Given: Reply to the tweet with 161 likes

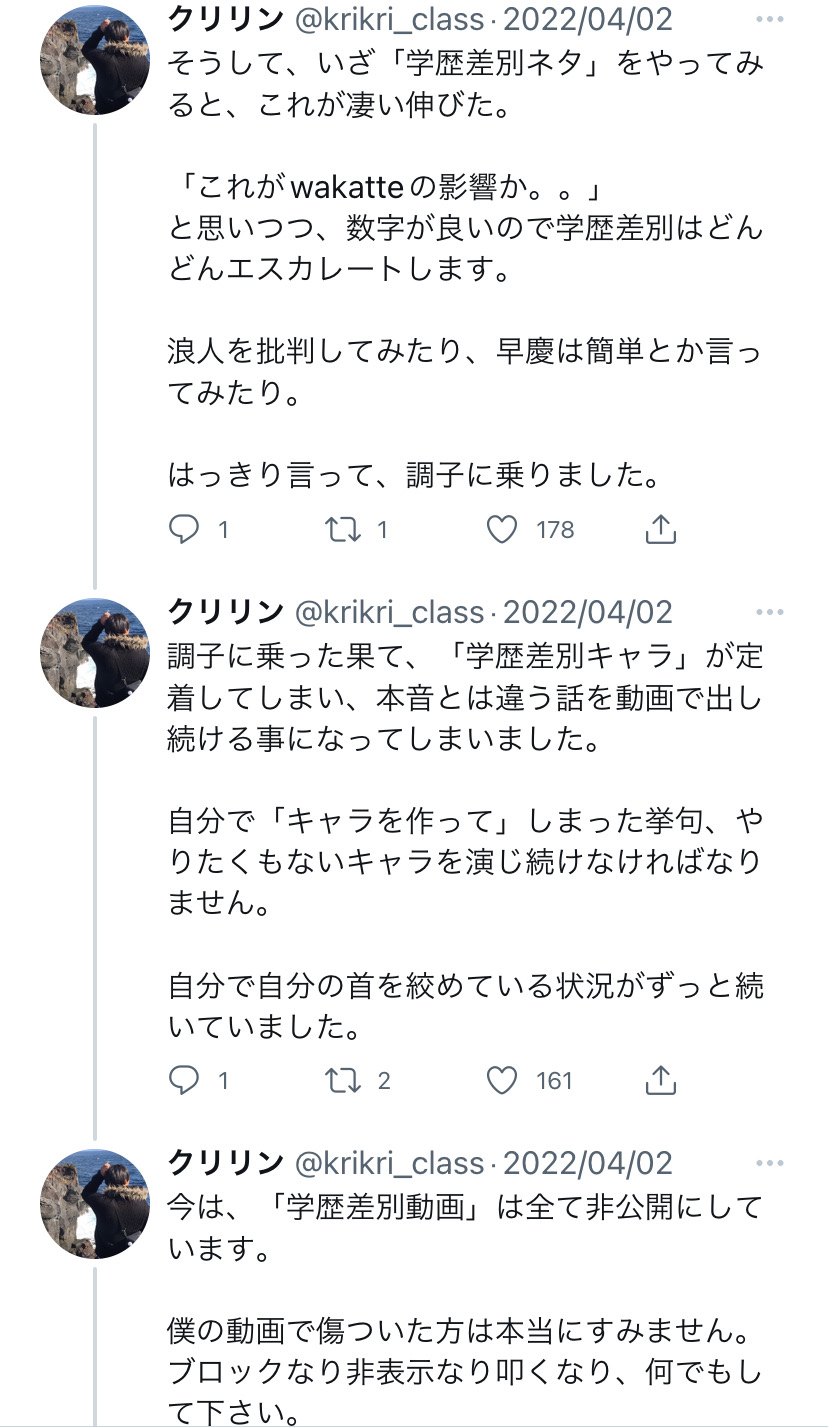Looking at the screenshot, I should click(x=184, y=1080).
